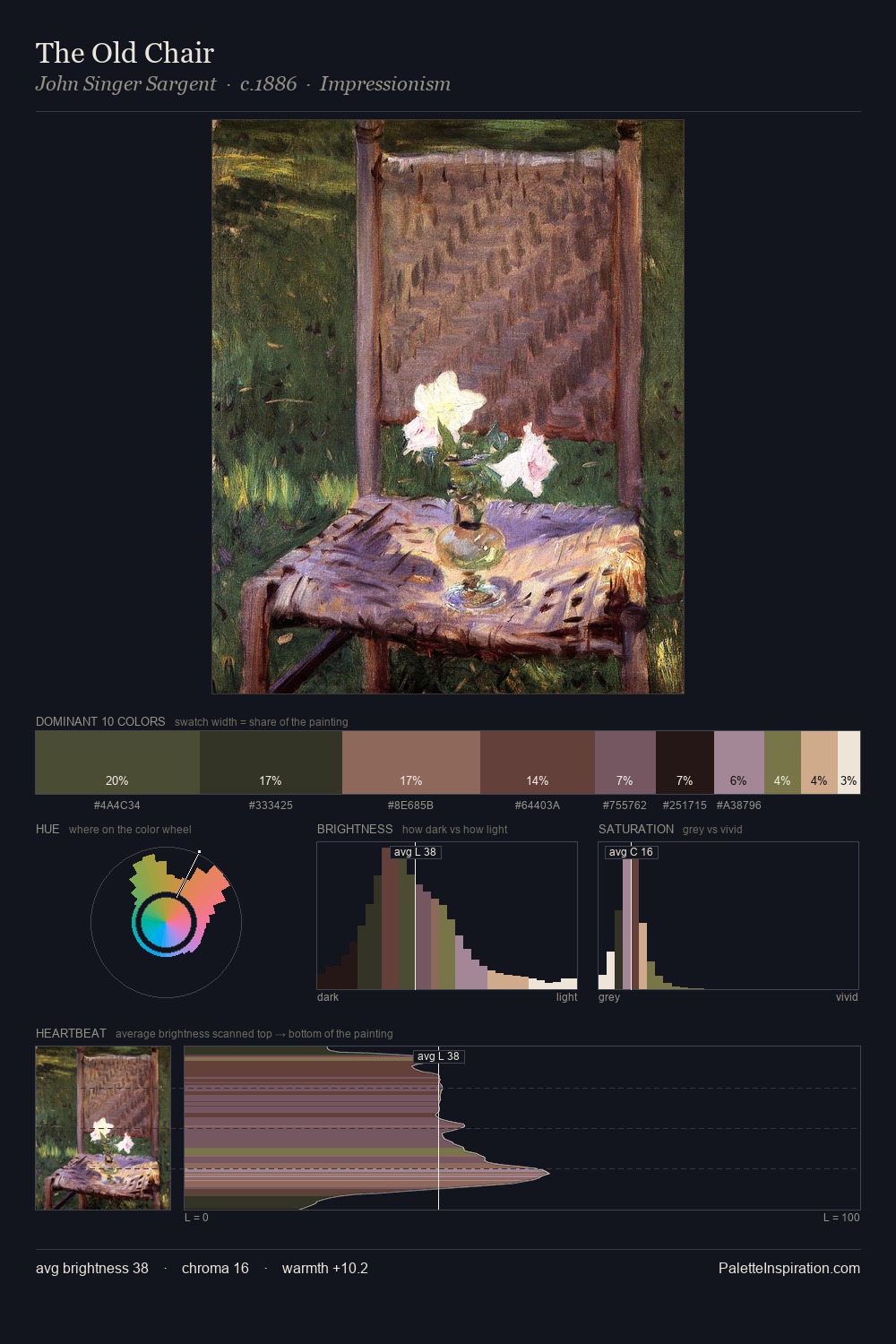Click the hex code #4A4C34
This screenshot has width=896, height=1344.
pyautogui.click(x=117, y=806)
